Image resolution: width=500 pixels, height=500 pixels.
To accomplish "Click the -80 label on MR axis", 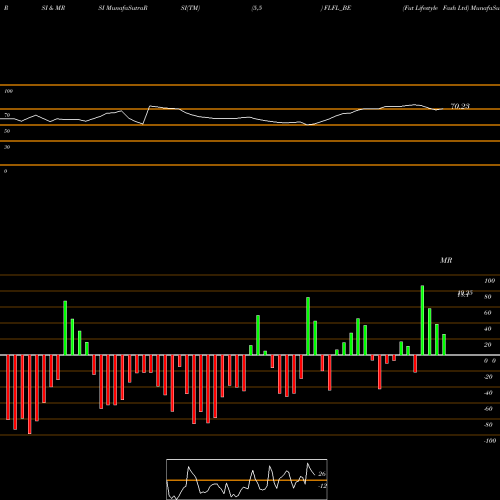I will tap(488, 425).
